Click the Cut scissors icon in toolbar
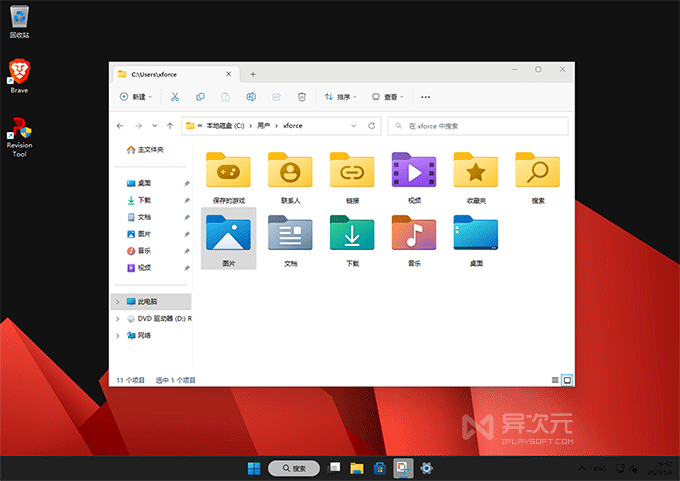This screenshot has height=481, width=680. [175, 97]
